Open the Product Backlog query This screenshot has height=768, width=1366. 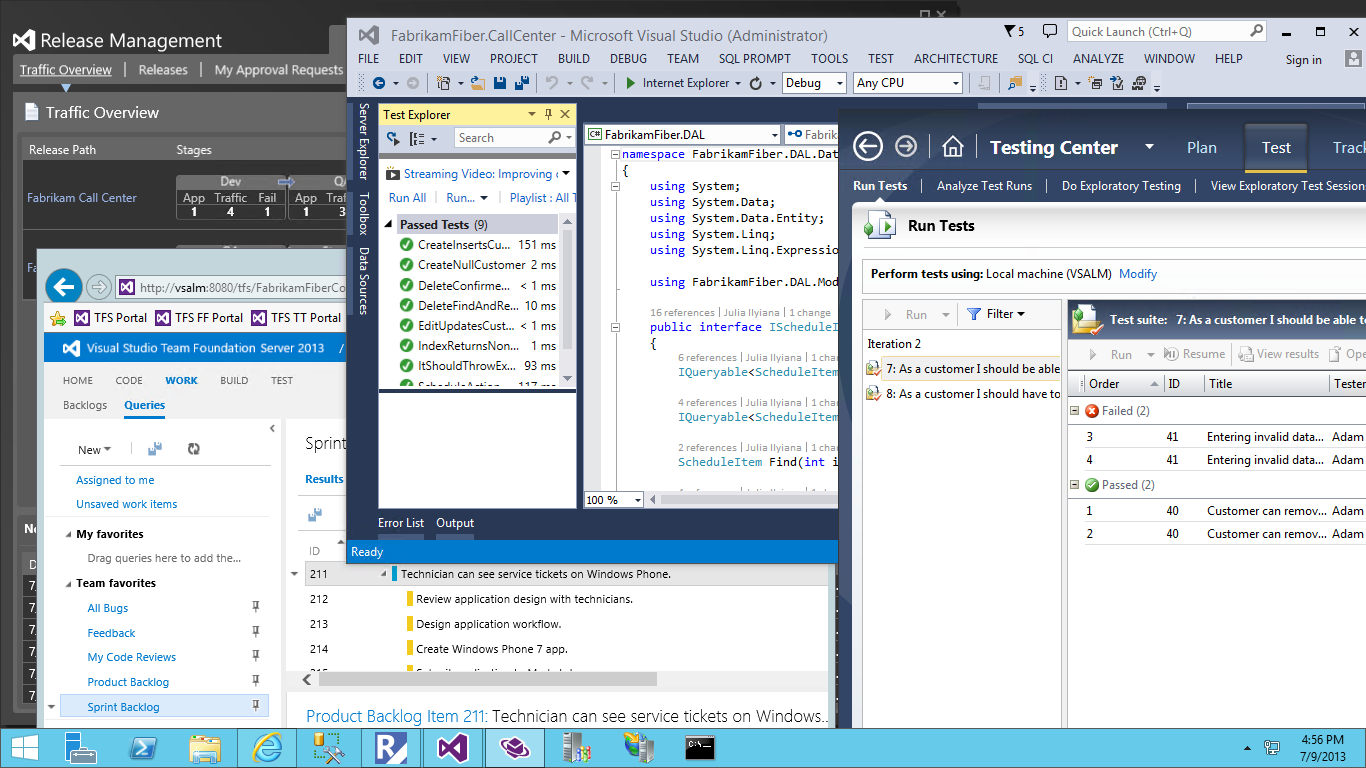click(128, 682)
